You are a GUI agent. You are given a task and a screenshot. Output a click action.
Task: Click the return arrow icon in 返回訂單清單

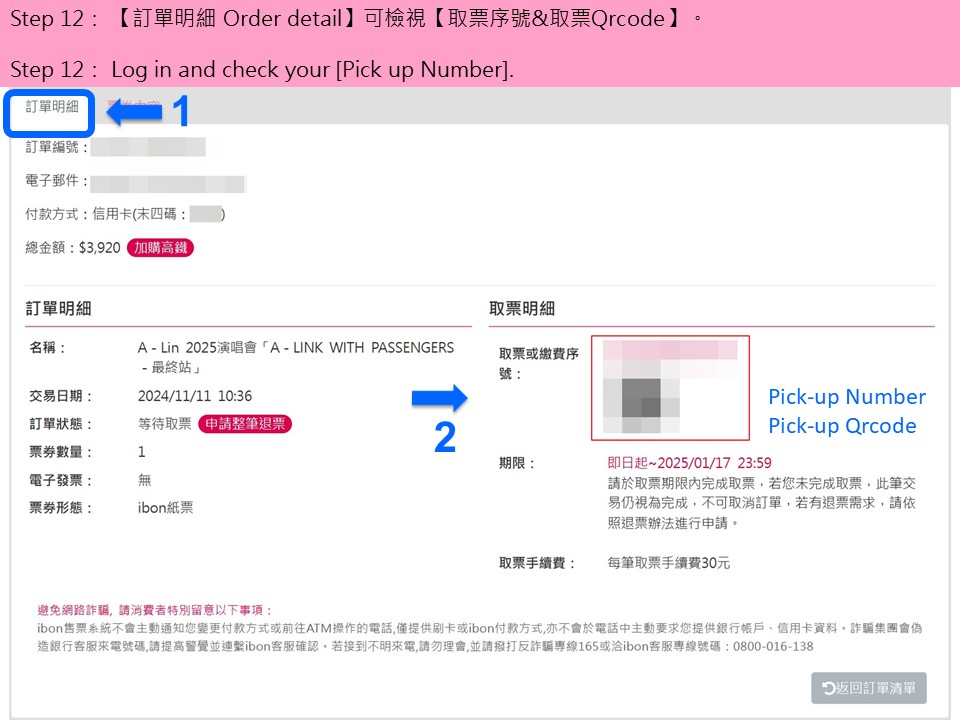[828, 688]
